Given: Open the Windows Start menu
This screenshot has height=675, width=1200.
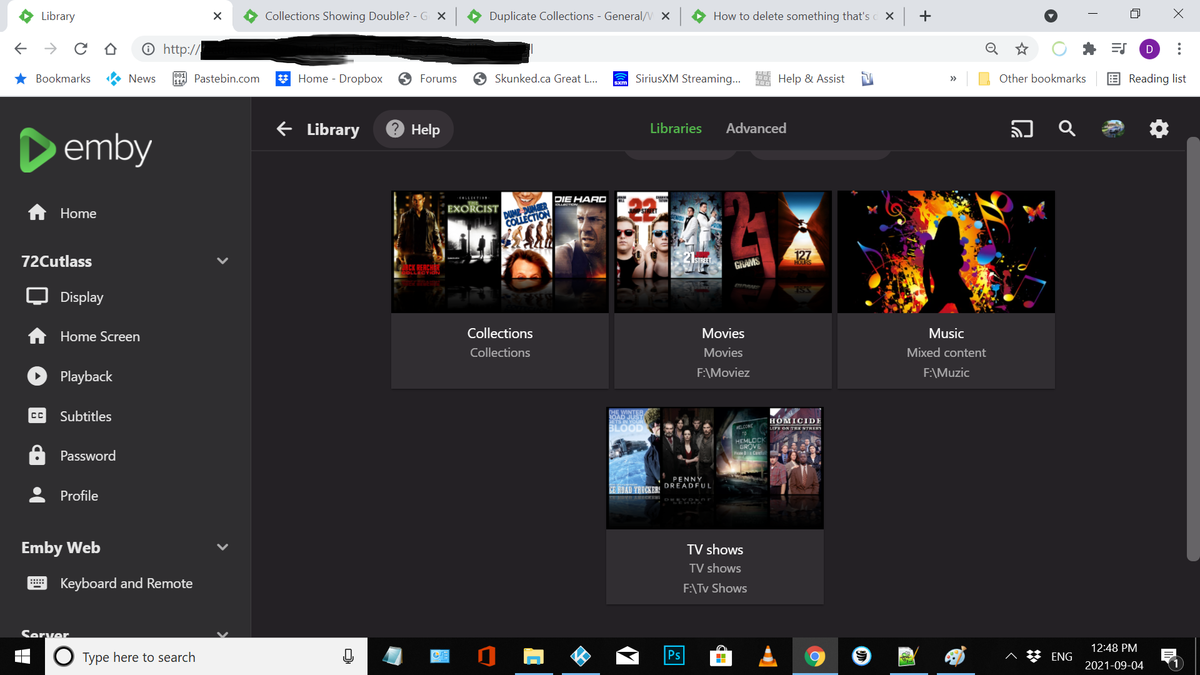Looking at the screenshot, I should click(x=23, y=657).
